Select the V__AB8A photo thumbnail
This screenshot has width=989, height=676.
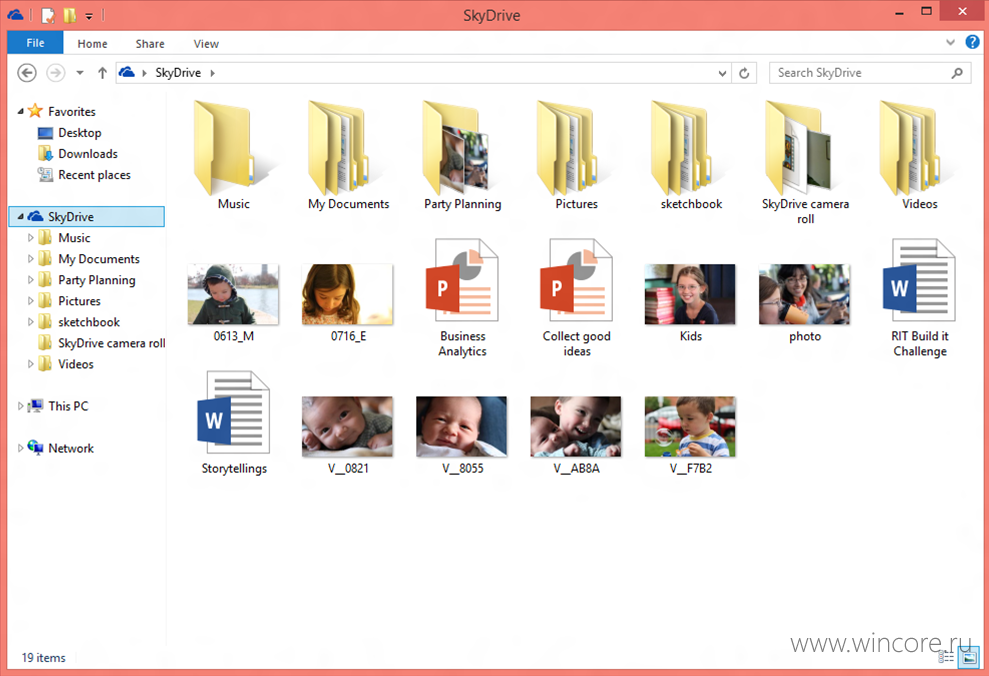point(576,426)
